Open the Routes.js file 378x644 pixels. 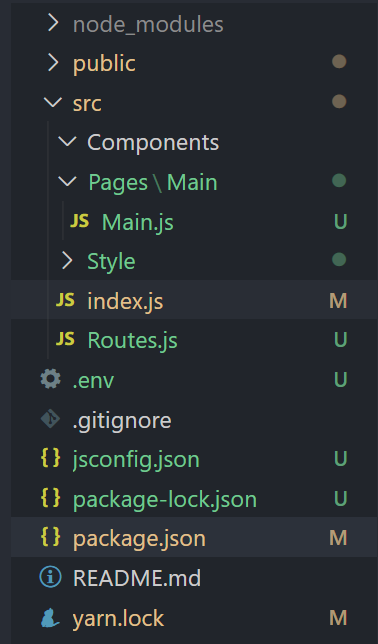click(132, 340)
